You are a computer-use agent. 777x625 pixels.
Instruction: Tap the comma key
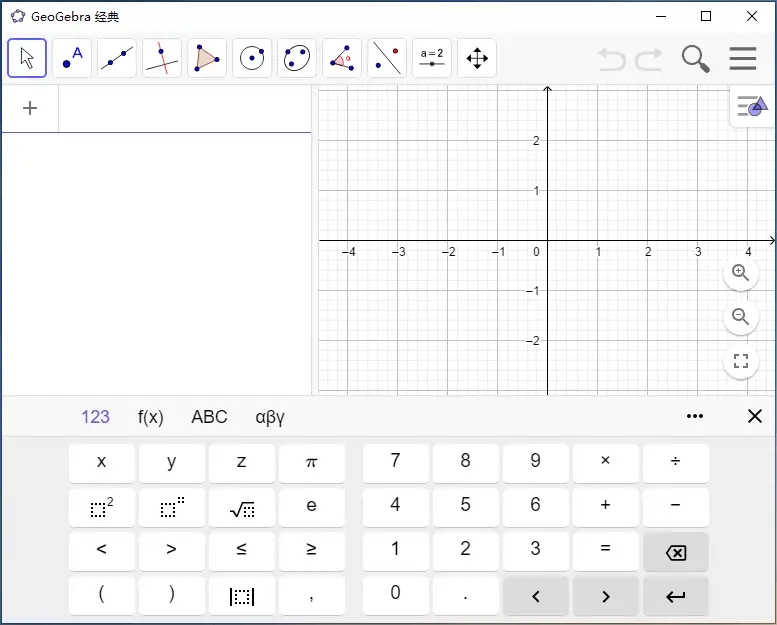click(312, 595)
